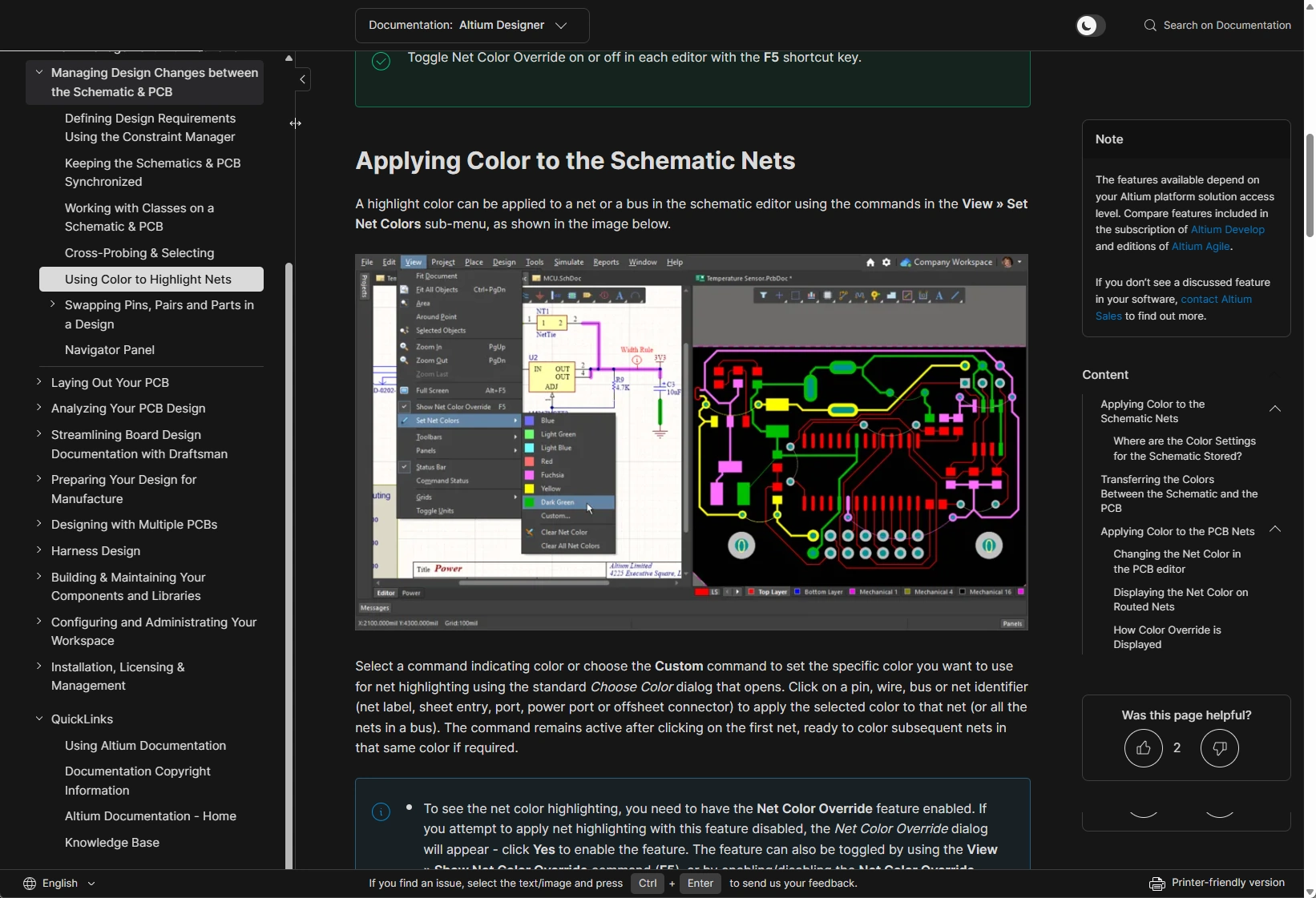
Task: Jump to Displaying the Net Color on Routed Nets
Action: [1180, 599]
